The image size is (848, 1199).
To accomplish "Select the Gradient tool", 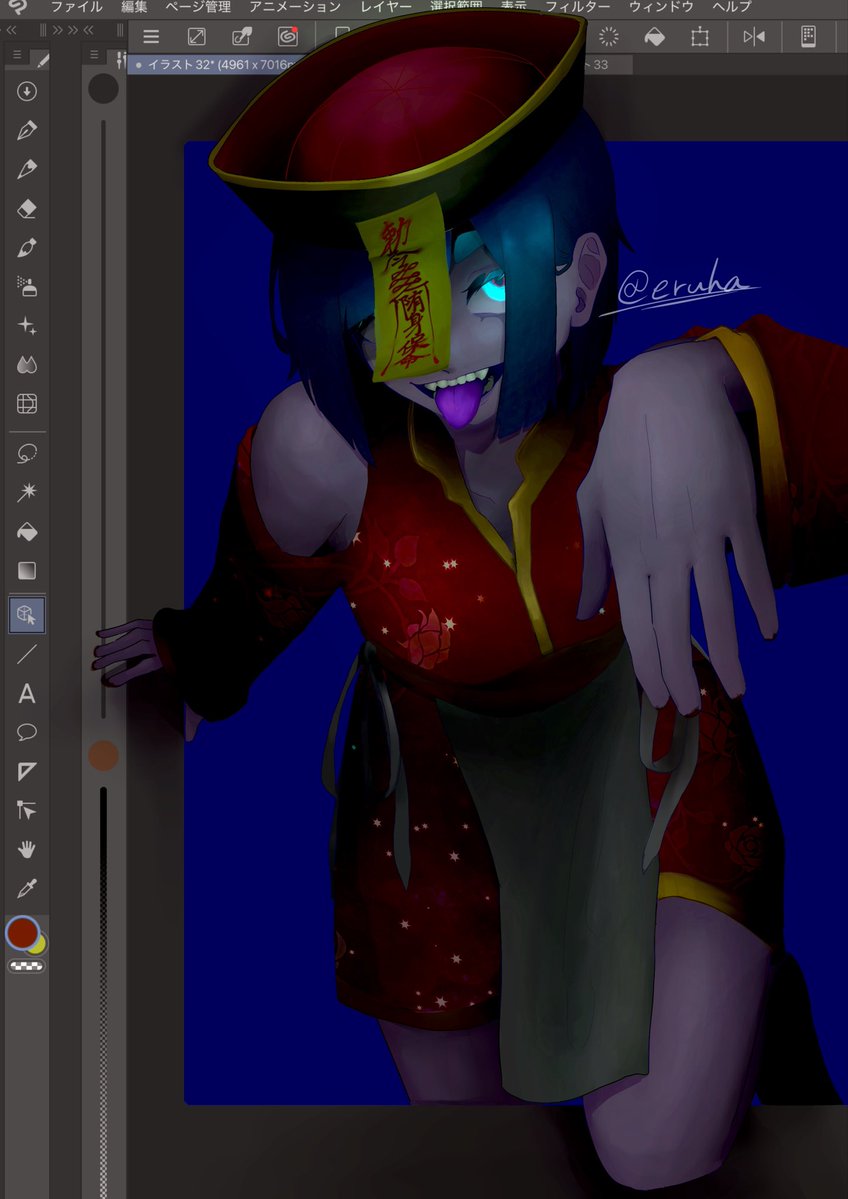I will pyautogui.click(x=27, y=571).
